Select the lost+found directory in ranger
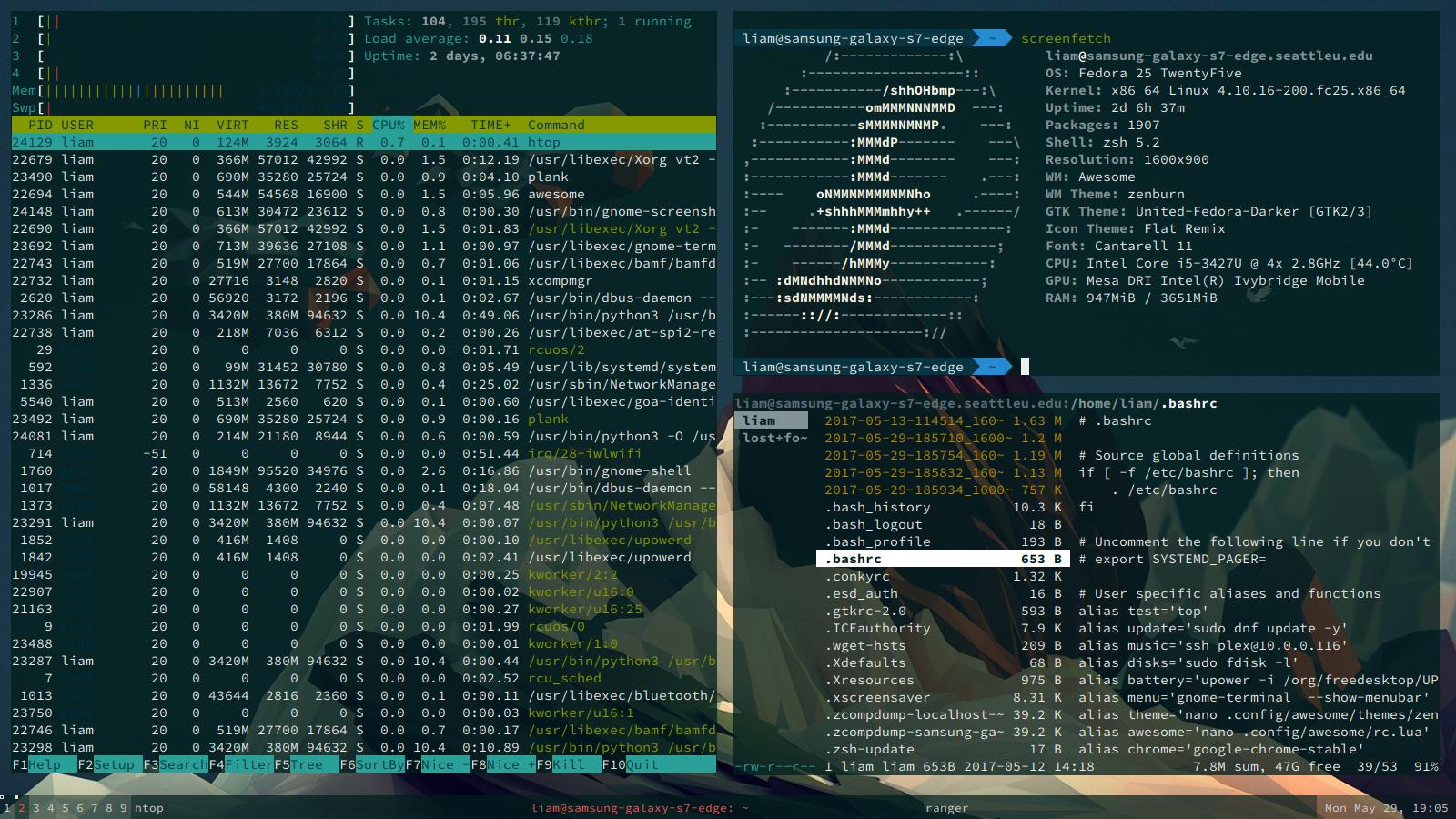Screen dimensions: 1456x819 [x=773, y=438]
